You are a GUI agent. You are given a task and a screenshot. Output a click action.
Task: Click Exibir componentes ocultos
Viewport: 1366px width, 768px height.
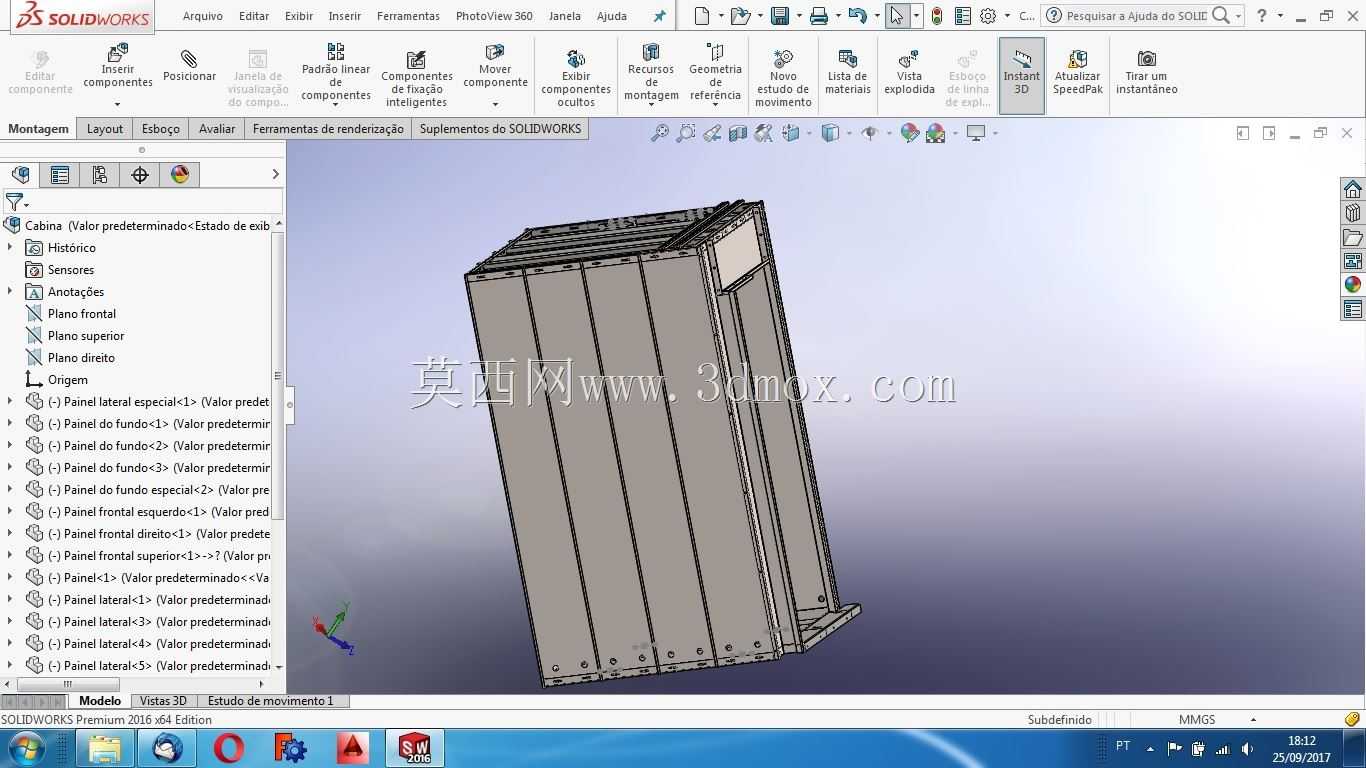pyautogui.click(x=576, y=76)
